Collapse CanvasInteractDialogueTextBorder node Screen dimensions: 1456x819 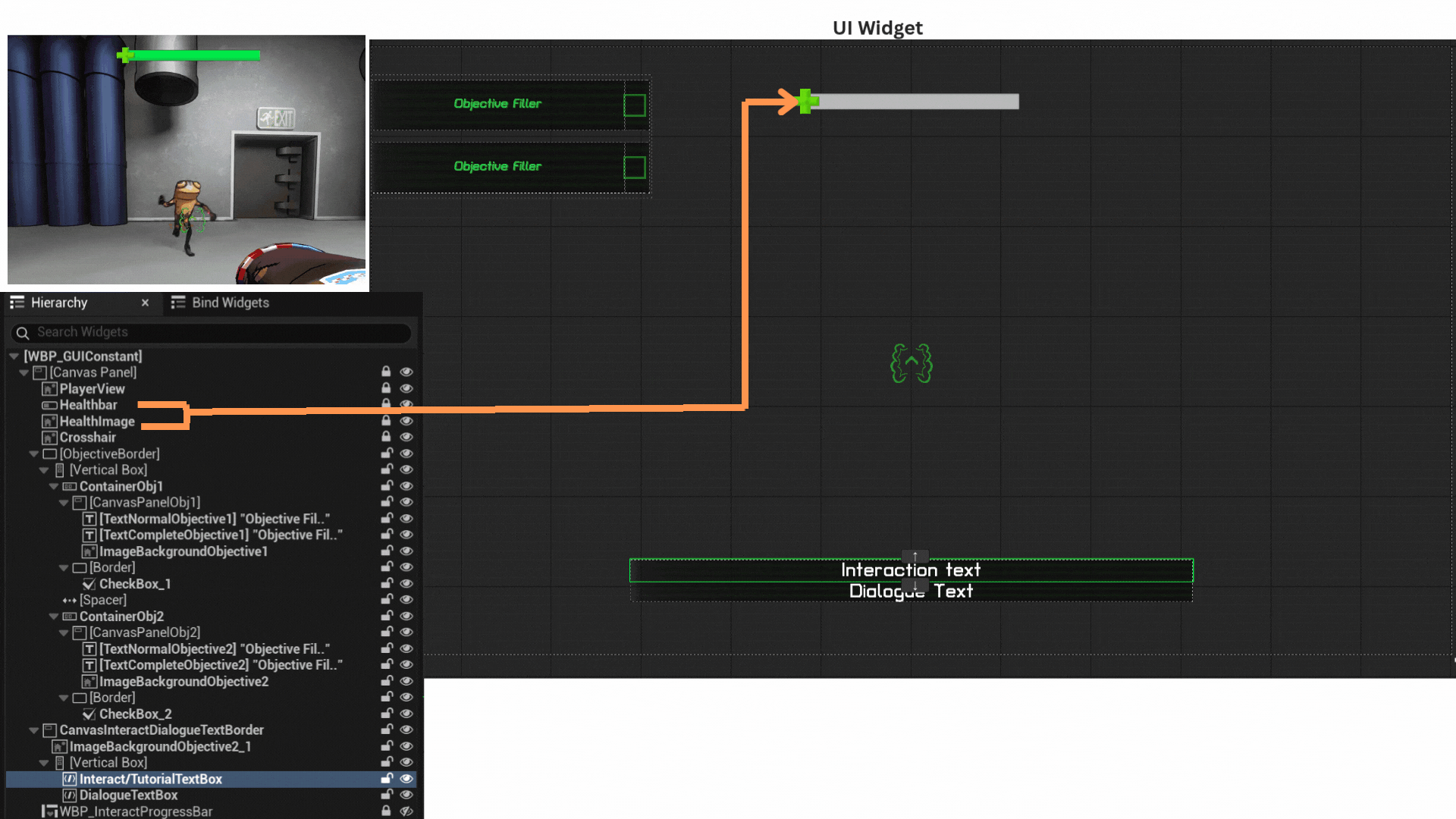34,730
